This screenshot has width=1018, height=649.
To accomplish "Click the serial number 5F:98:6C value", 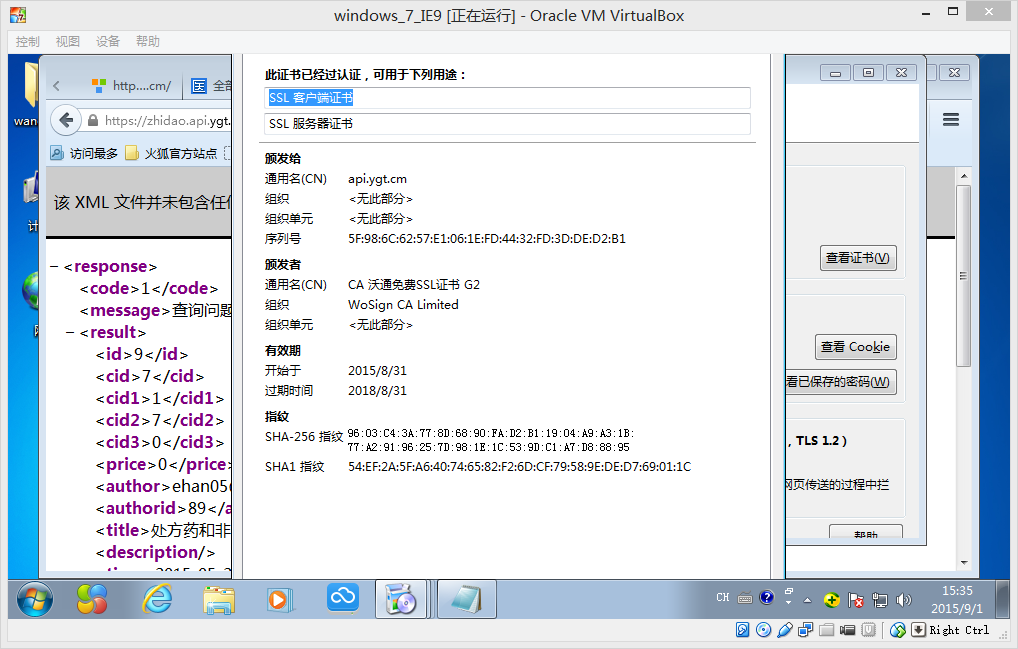I will [487, 239].
